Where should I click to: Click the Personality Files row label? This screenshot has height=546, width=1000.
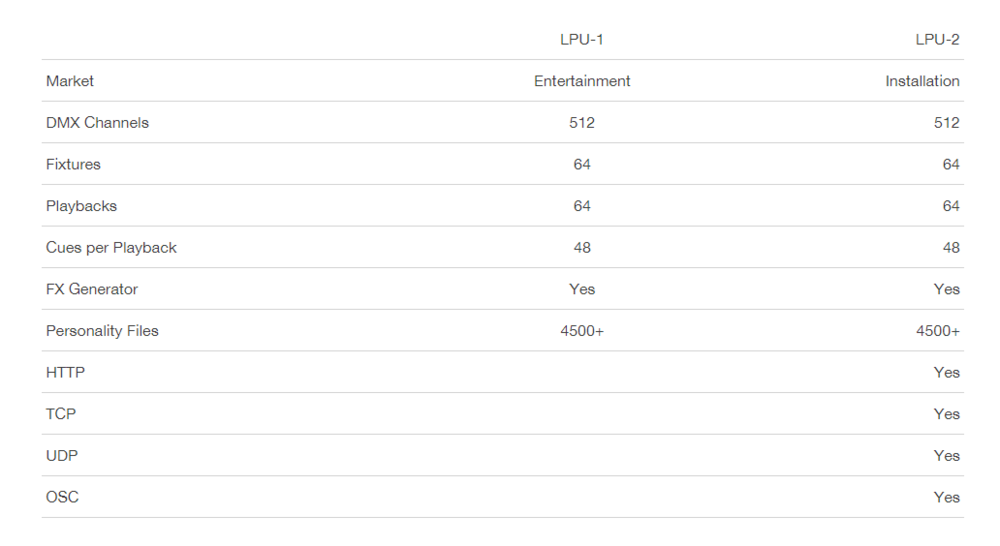click(102, 331)
